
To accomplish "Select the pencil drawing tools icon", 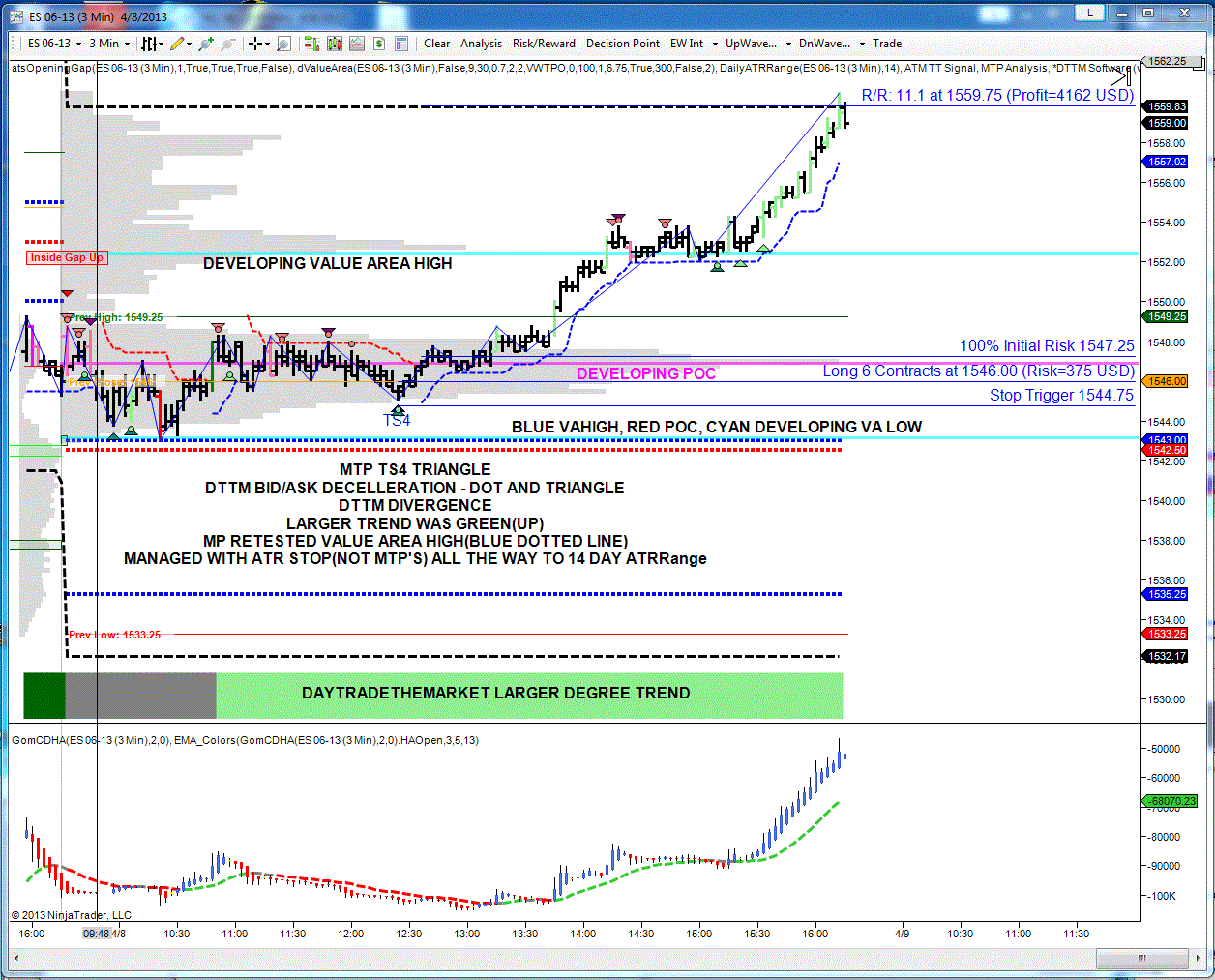I will tap(177, 44).
